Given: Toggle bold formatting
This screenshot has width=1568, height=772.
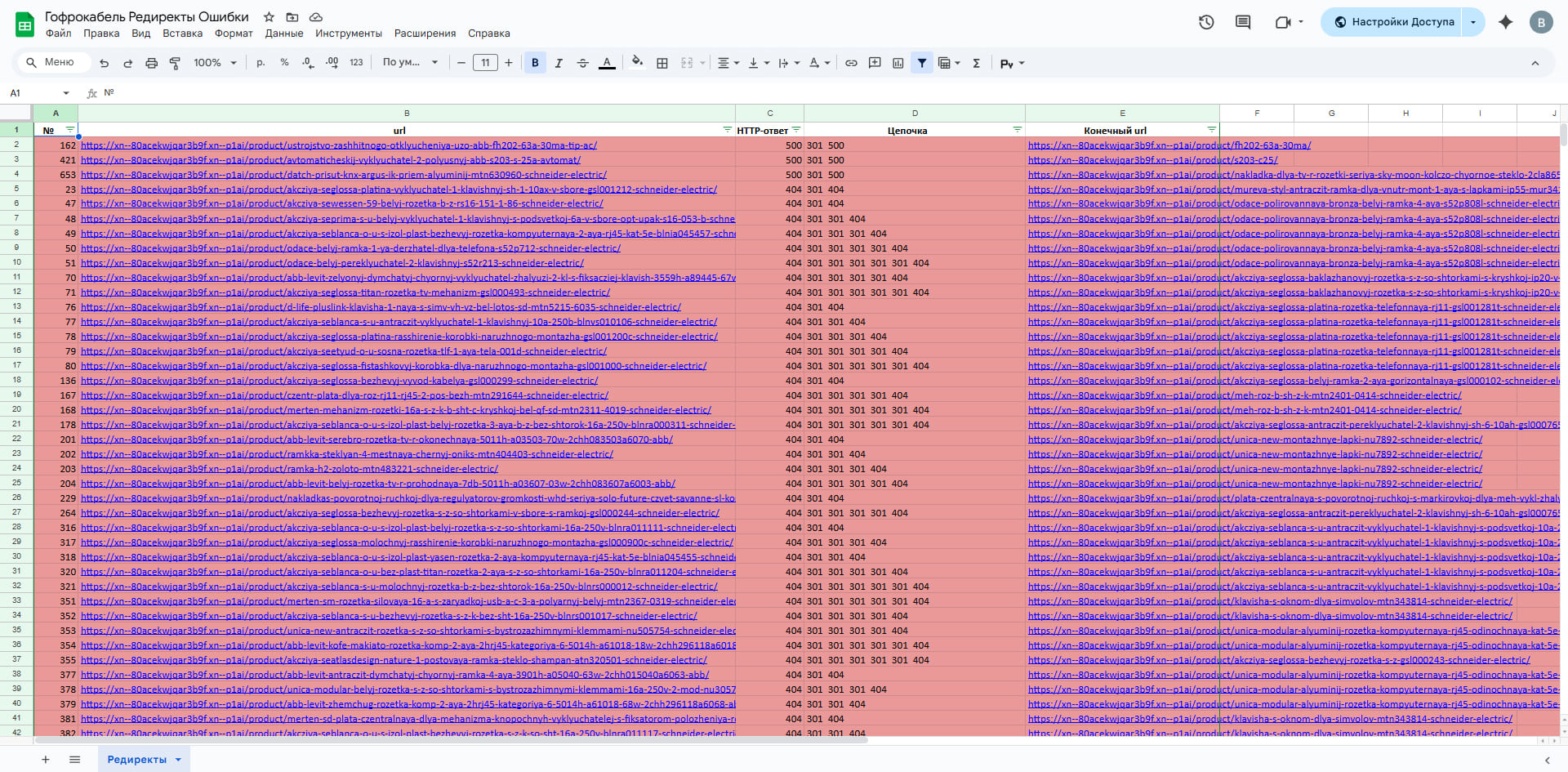Looking at the screenshot, I should (535, 63).
